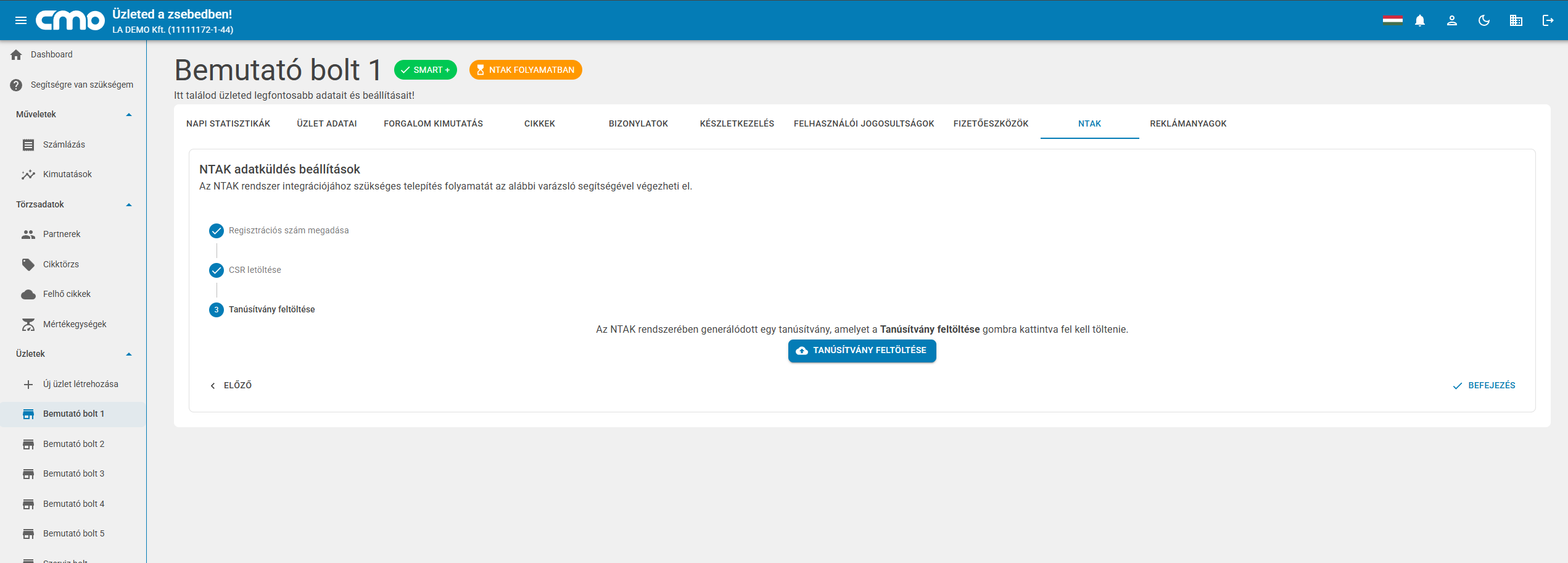Open Kimutatások in sidebar
The image size is (1568, 563).
[x=73, y=175]
